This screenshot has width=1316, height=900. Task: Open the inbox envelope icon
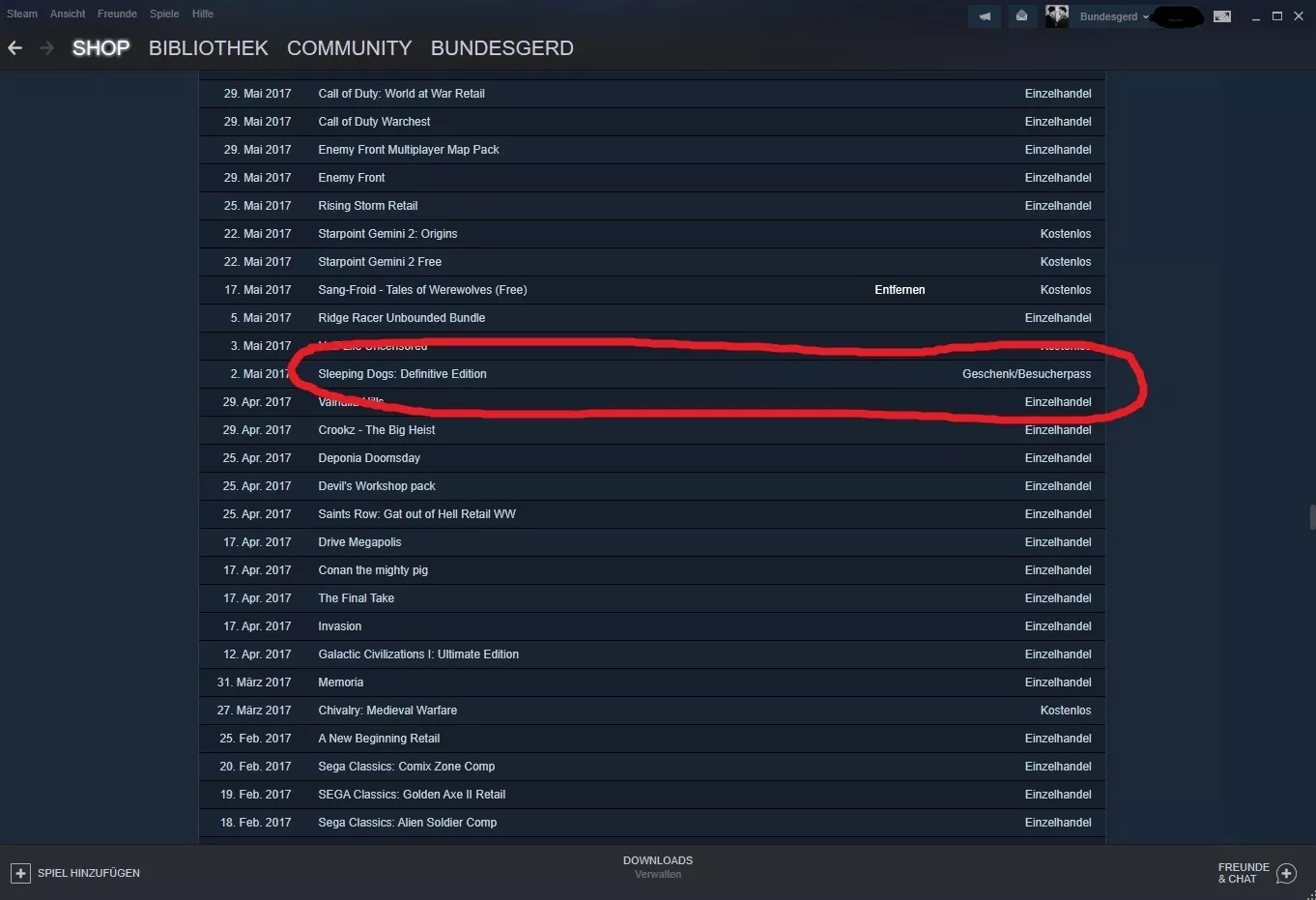pos(1021,16)
